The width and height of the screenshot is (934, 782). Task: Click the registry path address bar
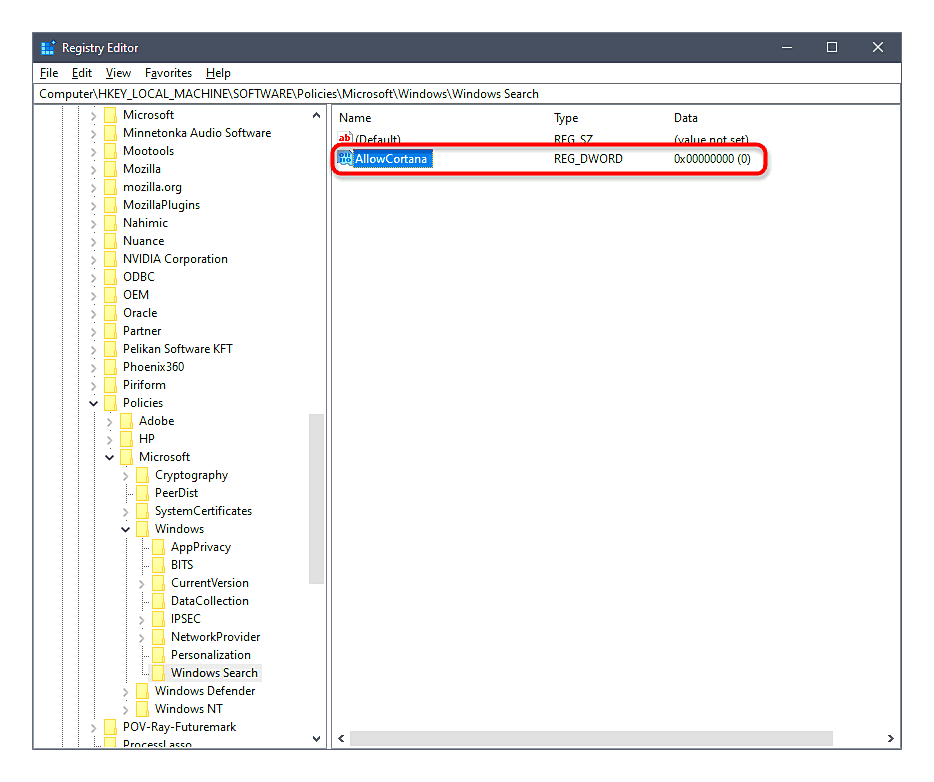pos(466,94)
